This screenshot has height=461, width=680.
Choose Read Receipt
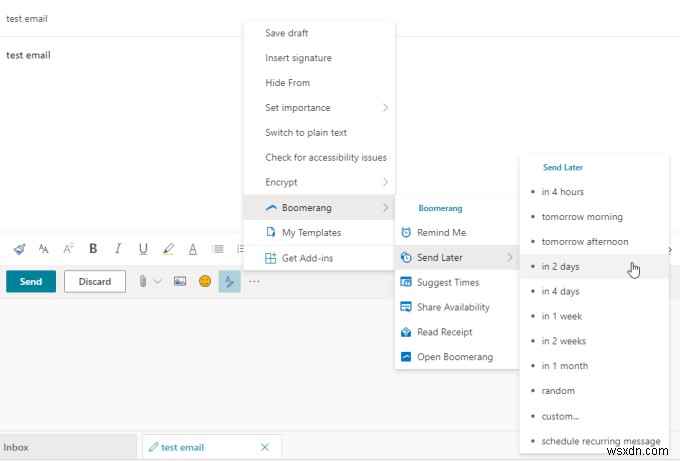coord(457,332)
